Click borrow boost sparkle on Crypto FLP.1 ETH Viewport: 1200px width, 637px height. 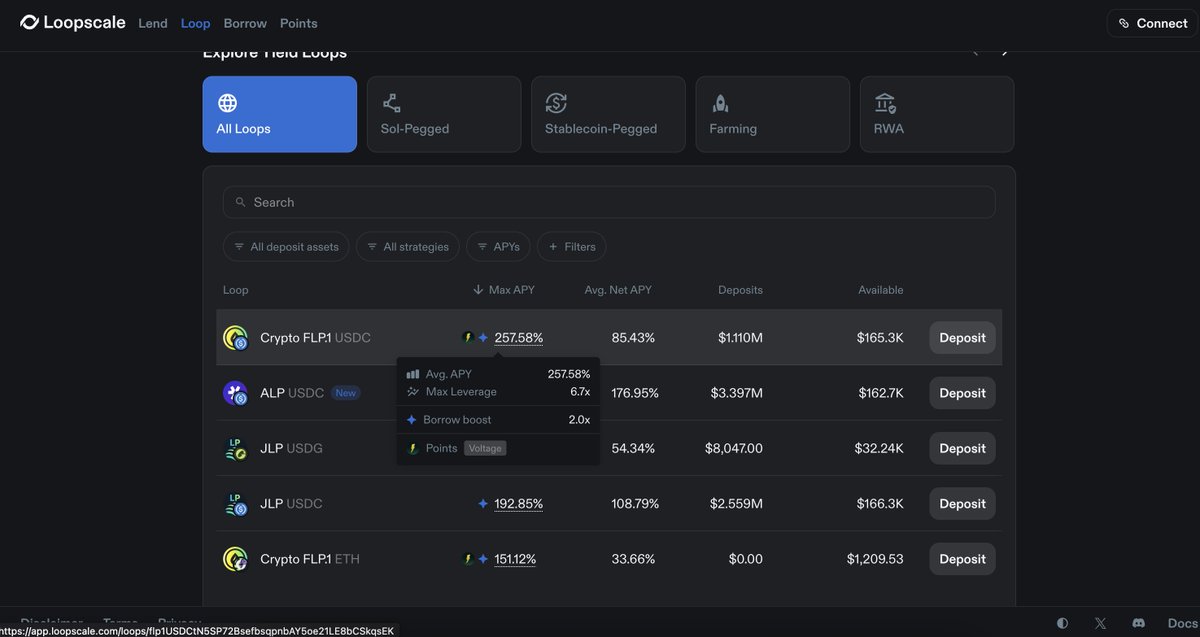pos(483,559)
